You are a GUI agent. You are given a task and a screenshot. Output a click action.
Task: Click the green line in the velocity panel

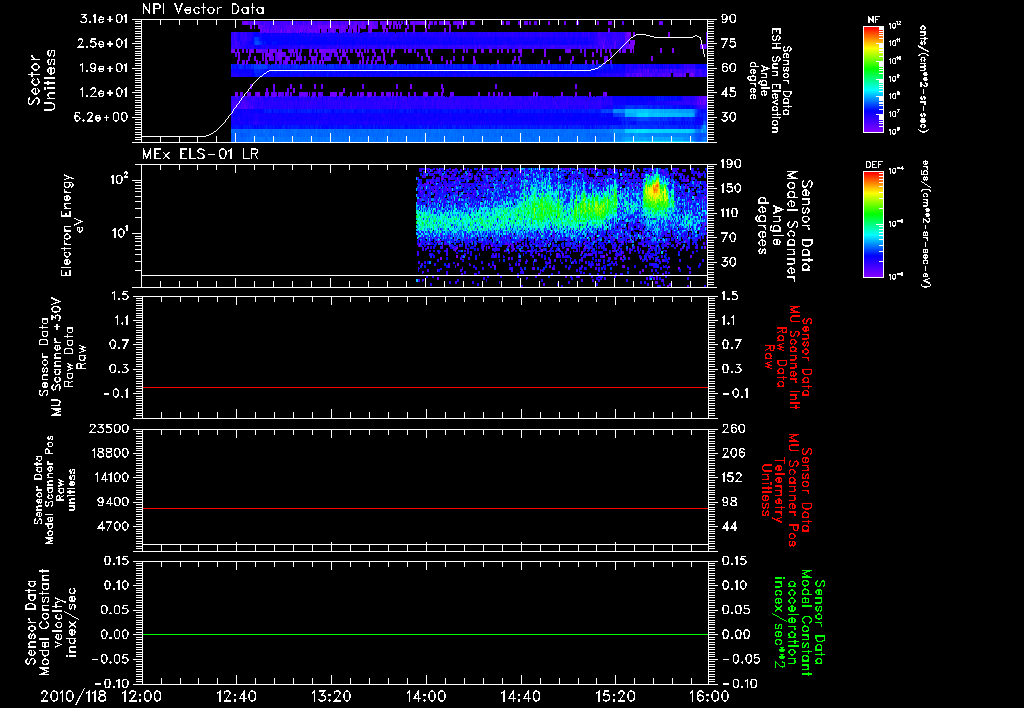[x=425, y=634]
